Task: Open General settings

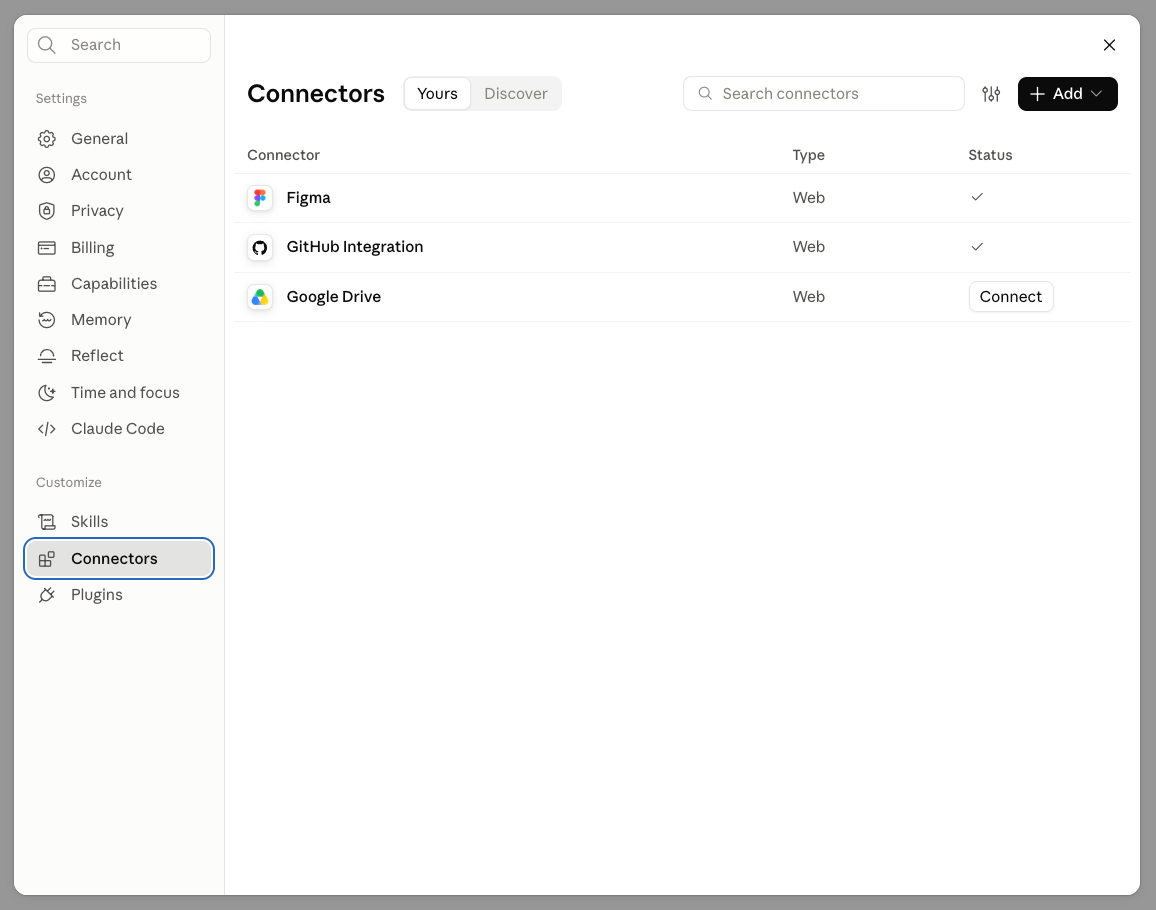Action: click(119, 139)
